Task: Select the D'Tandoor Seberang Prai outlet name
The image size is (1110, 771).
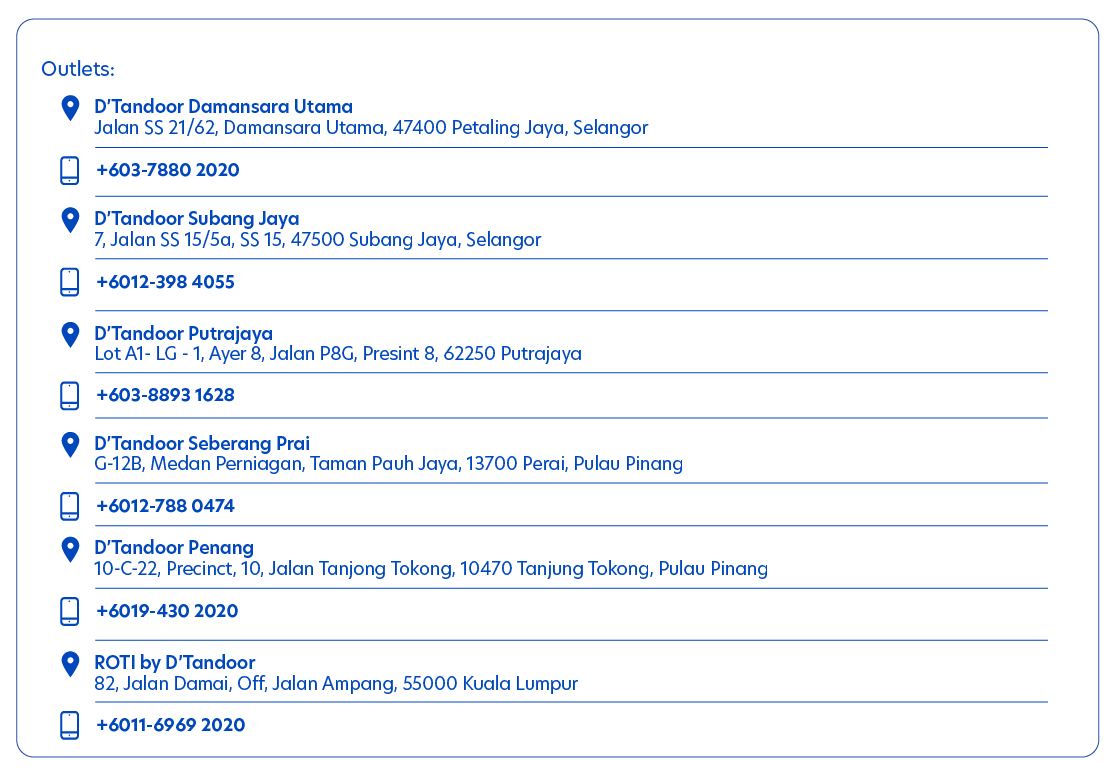Action: coord(202,443)
